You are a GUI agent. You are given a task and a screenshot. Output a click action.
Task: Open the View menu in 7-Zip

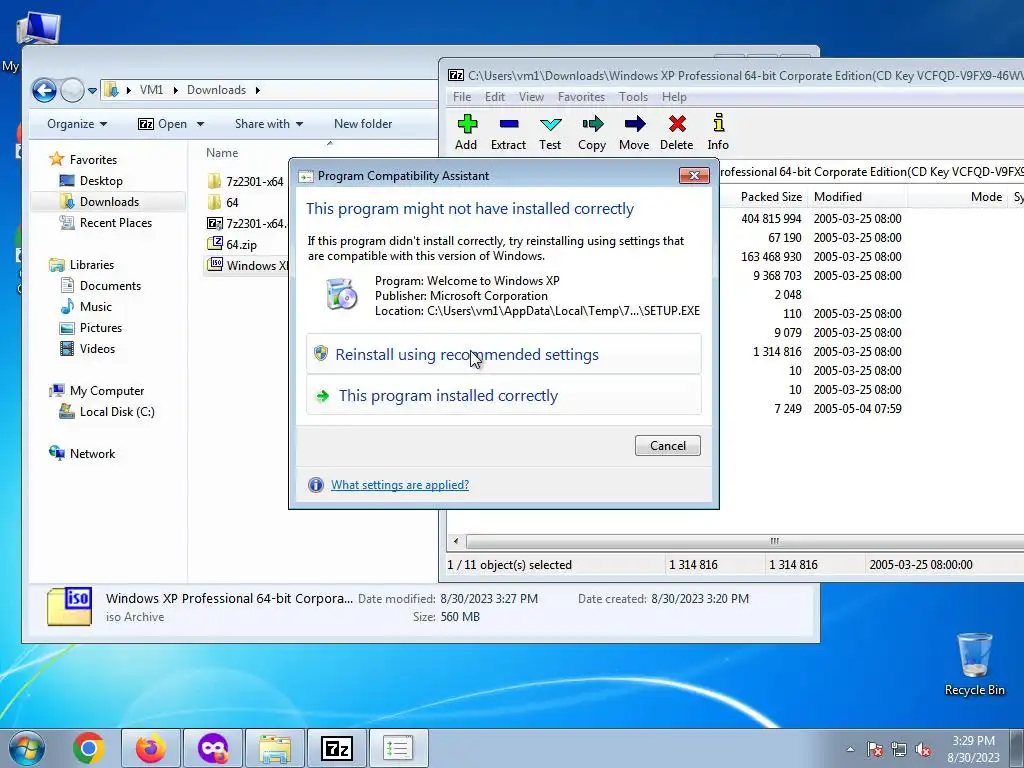531,97
